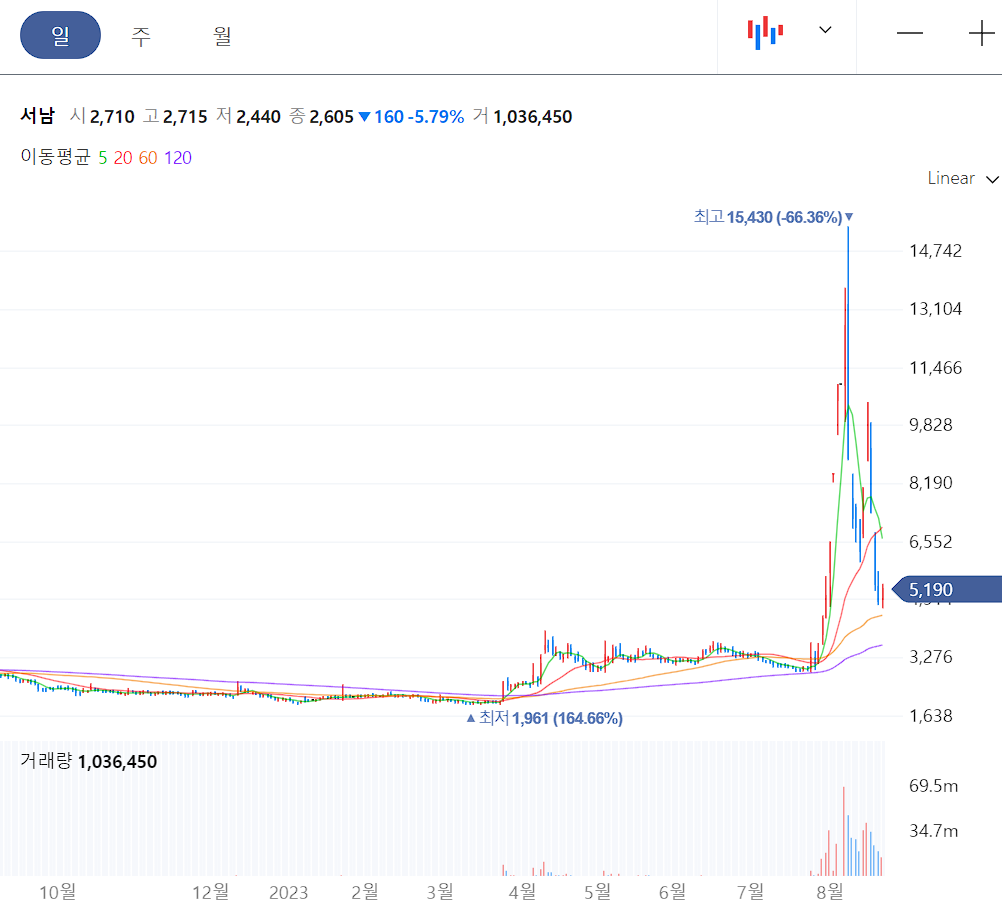Click the 6,552 price axis label
1002x915 pixels.
click(x=930, y=542)
